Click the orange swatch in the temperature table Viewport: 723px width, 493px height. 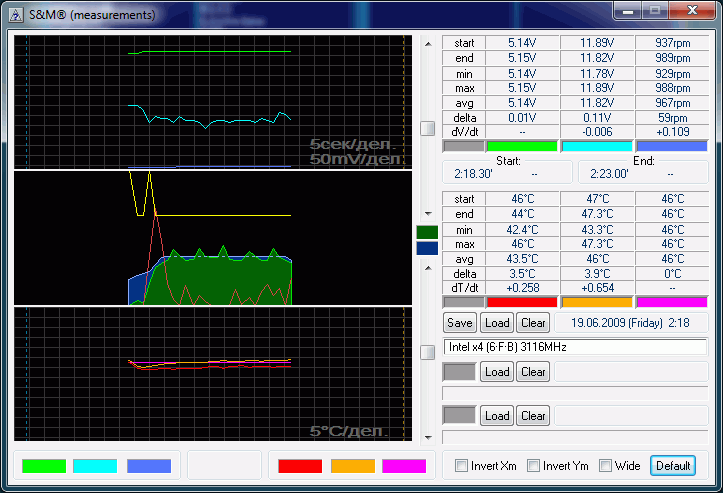coord(597,302)
